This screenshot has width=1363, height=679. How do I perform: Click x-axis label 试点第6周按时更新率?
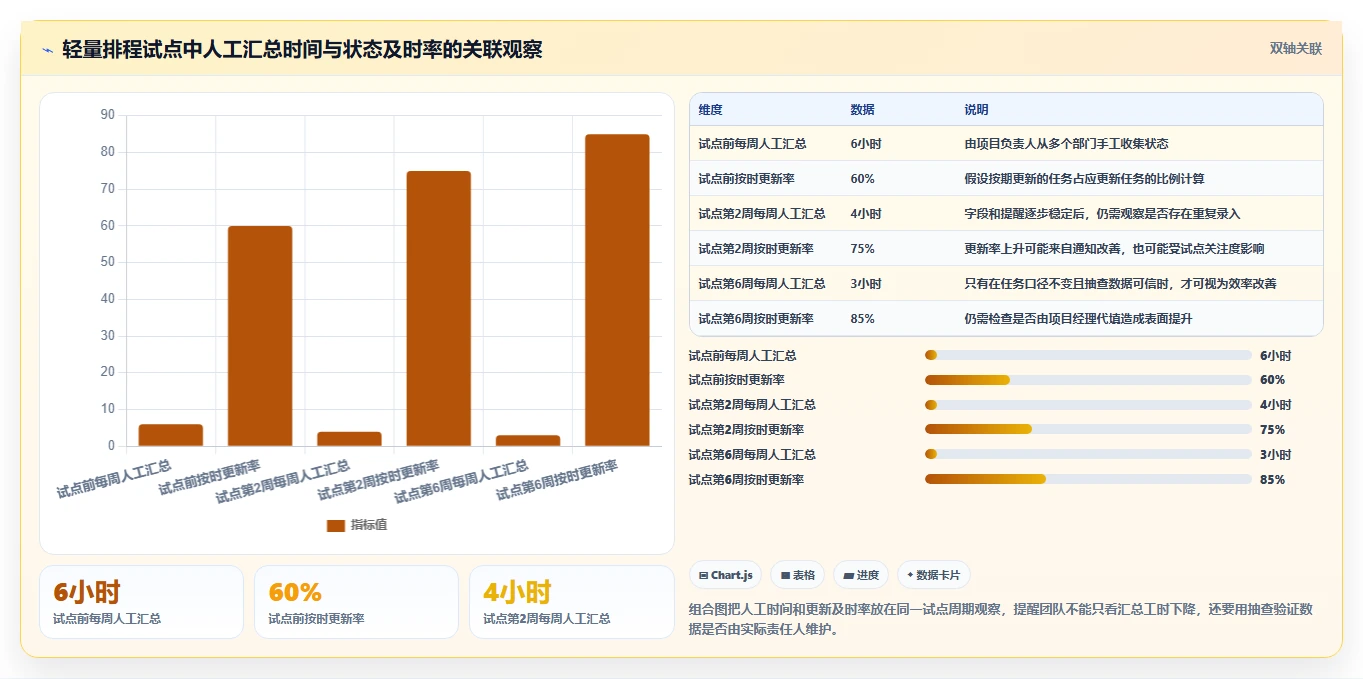coord(557,480)
